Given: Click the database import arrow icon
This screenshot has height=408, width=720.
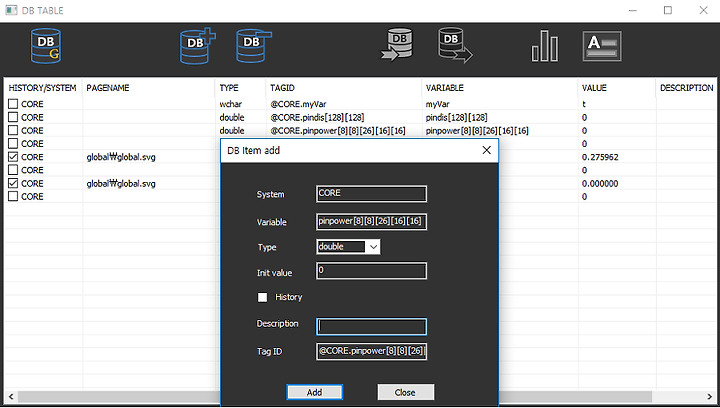Looking at the screenshot, I should tap(397, 45).
